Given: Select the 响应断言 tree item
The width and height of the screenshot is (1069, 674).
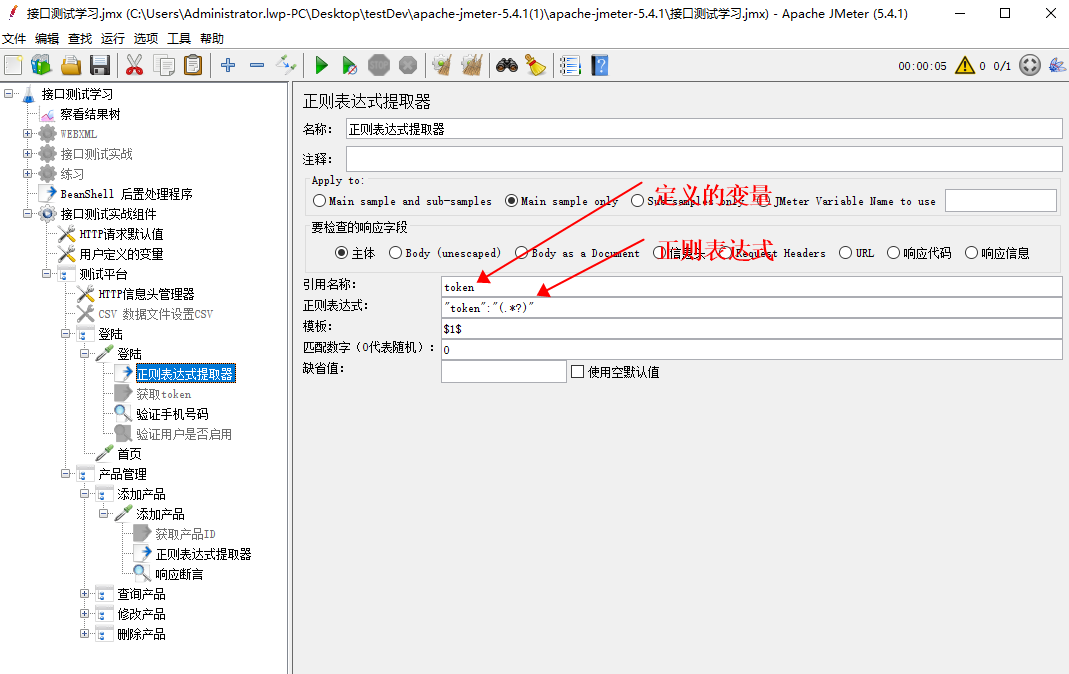Looking at the screenshot, I should [x=179, y=574].
